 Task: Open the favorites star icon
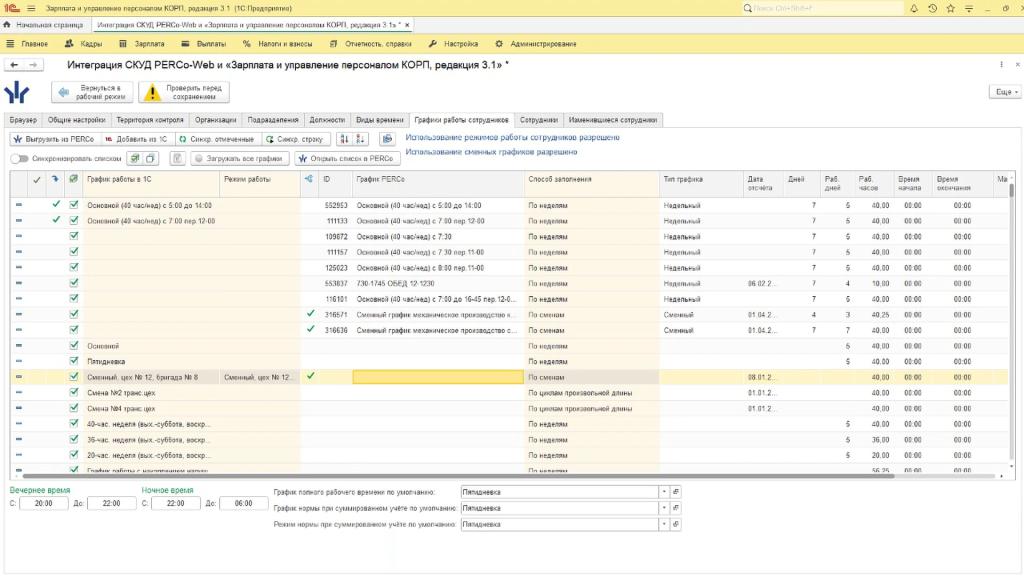[950, 8]
